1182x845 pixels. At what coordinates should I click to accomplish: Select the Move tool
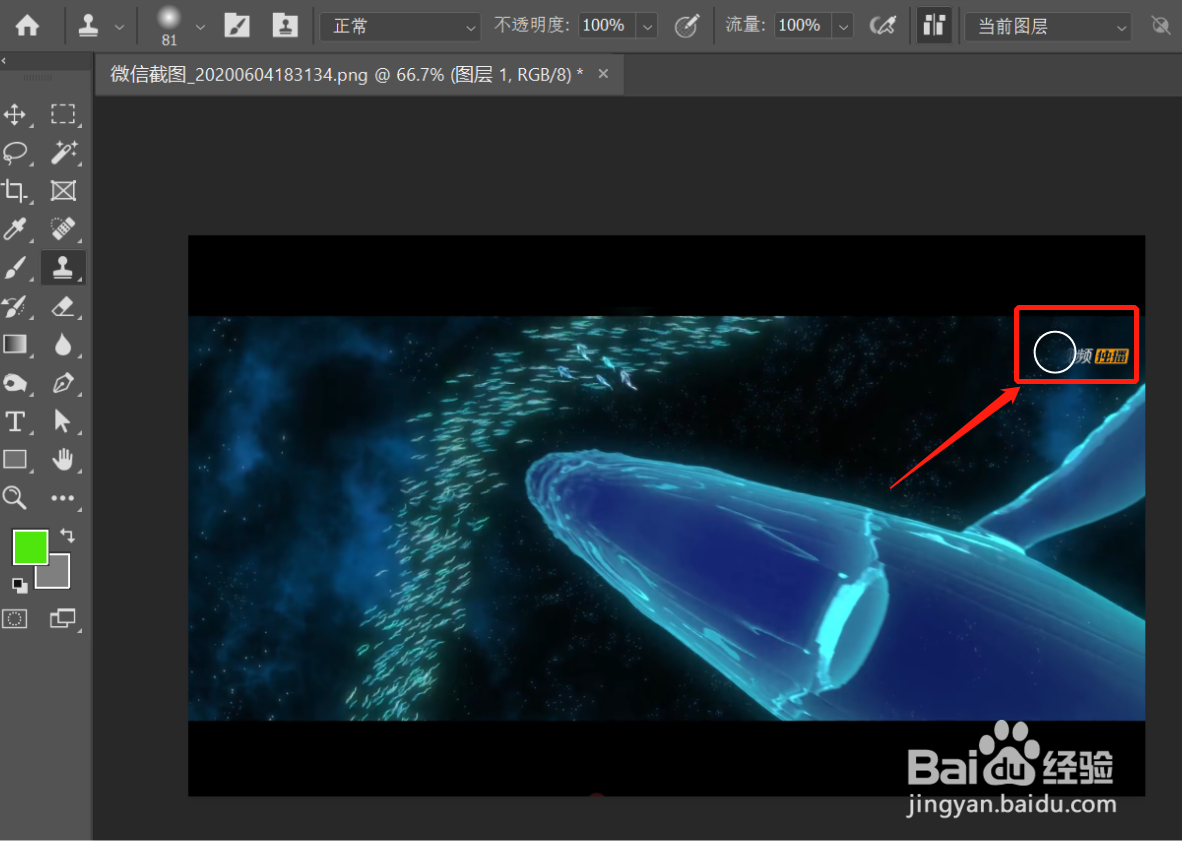pyautogui.click(x=15, y=115)
